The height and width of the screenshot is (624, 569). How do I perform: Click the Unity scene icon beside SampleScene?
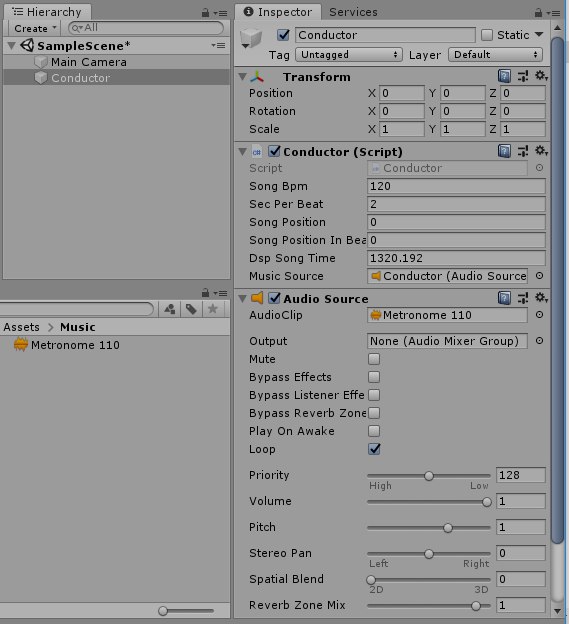(27, 45)
